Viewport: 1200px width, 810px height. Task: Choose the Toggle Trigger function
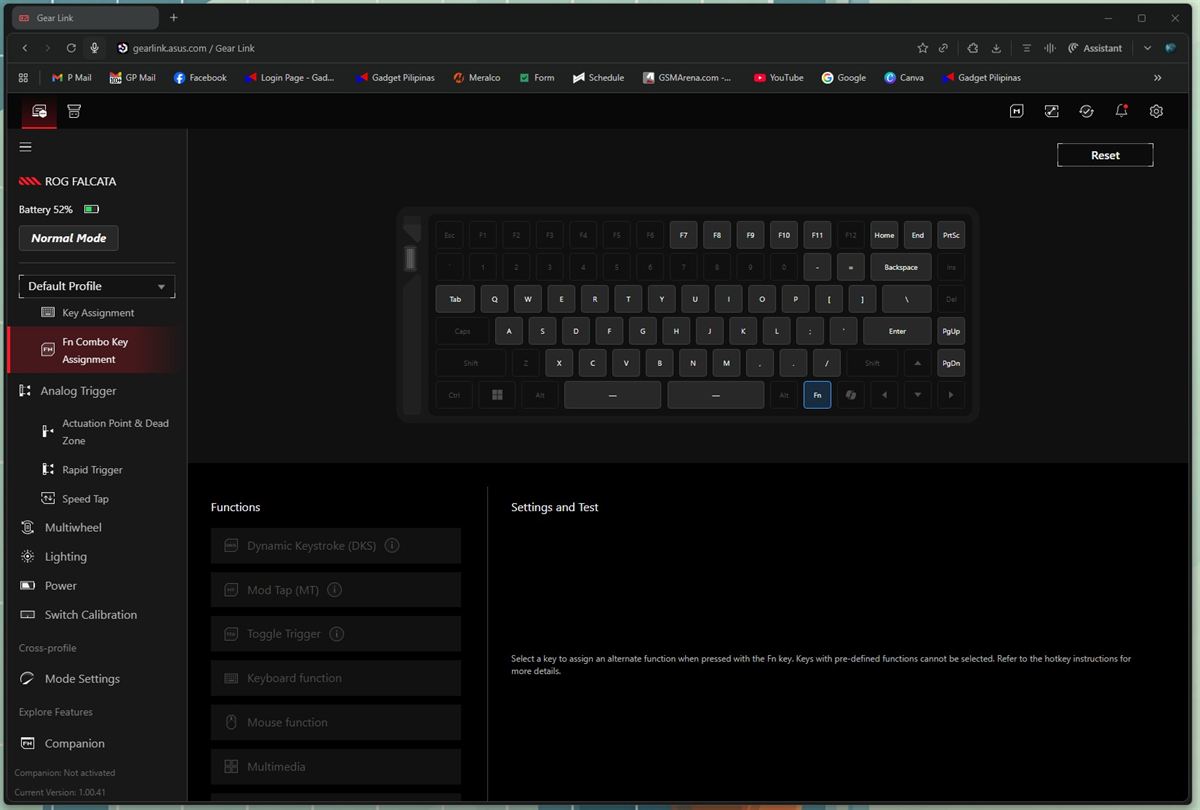tap(336, 634)
